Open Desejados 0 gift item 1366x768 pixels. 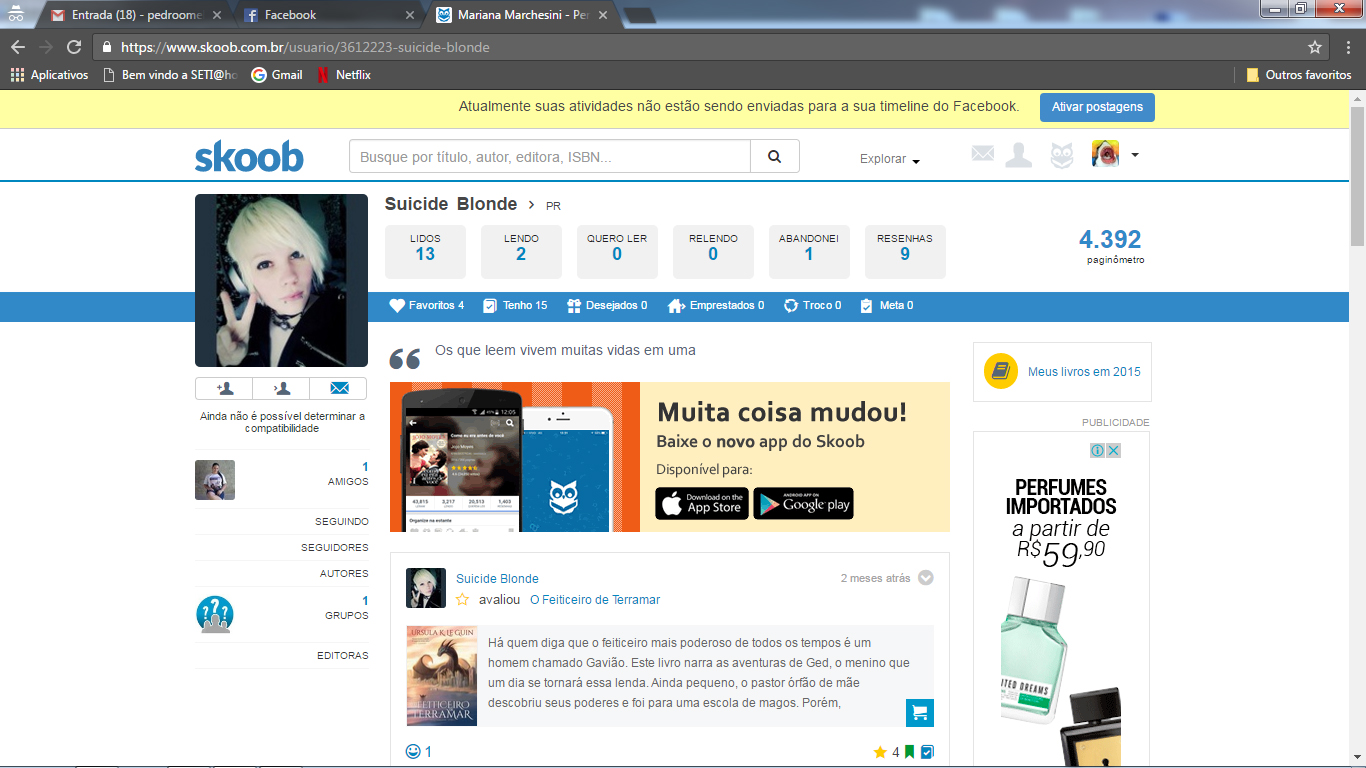click(606, 305)
